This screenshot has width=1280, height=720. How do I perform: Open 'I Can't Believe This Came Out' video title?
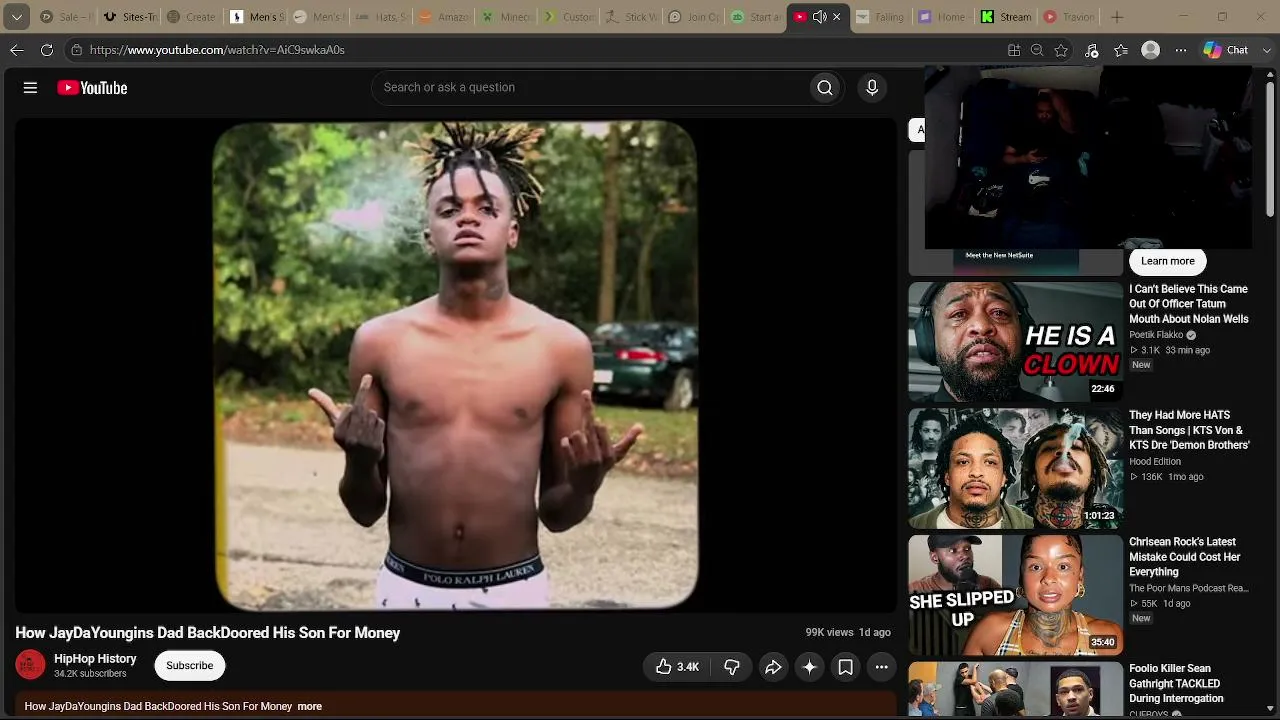point(1189,304)
